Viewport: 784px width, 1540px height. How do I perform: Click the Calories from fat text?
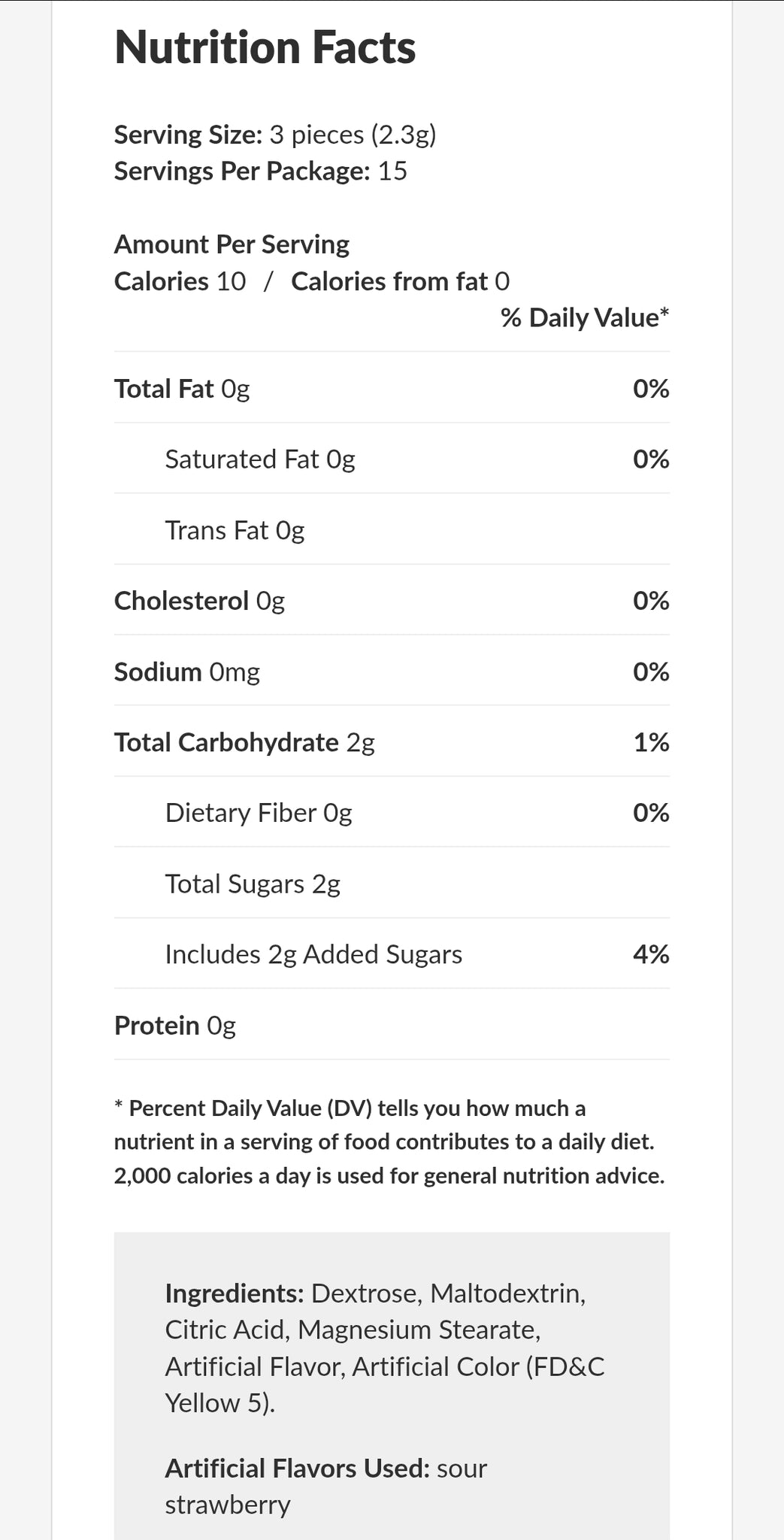[x=400, y=281]
